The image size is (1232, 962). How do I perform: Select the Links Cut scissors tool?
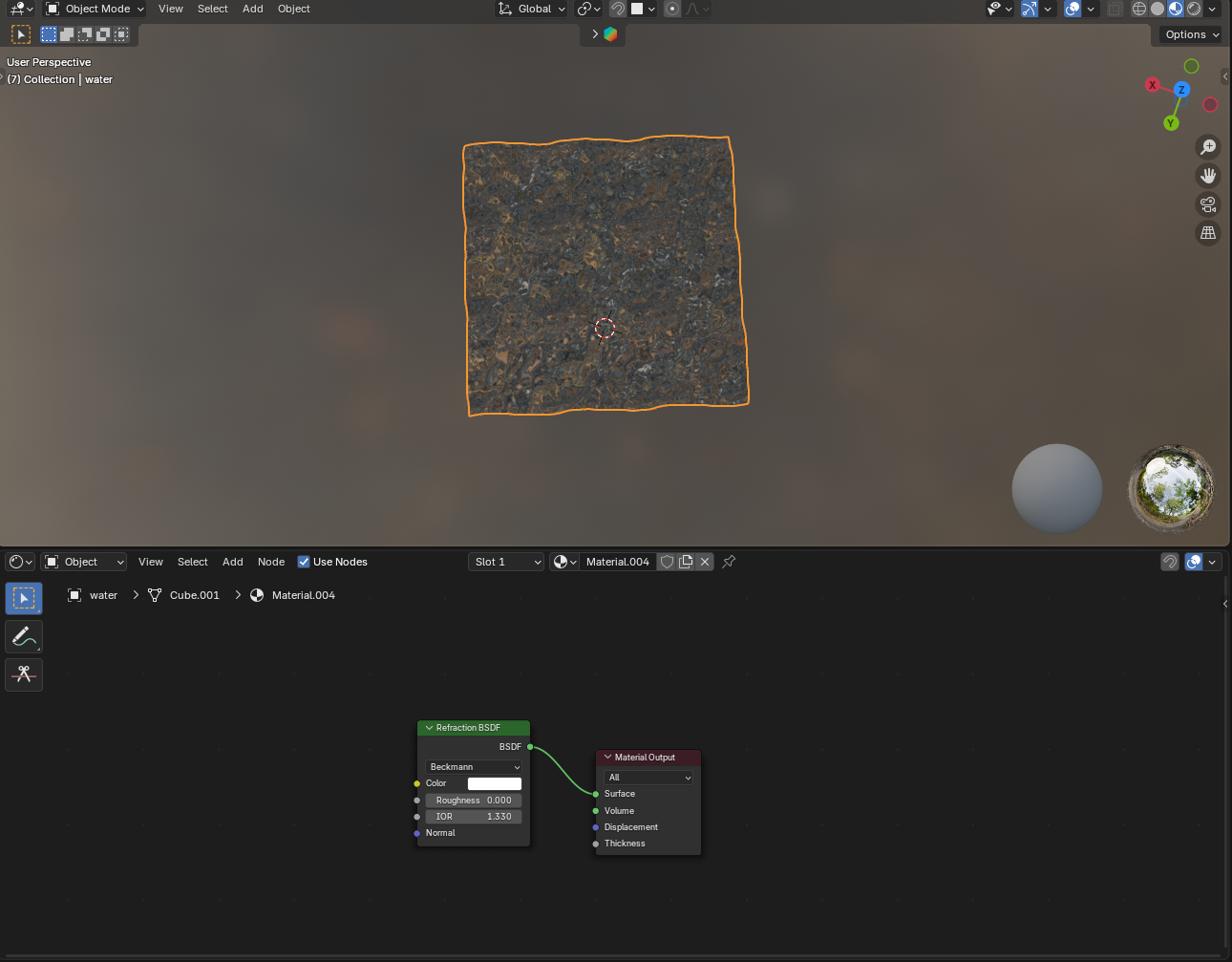click(24, 674)
